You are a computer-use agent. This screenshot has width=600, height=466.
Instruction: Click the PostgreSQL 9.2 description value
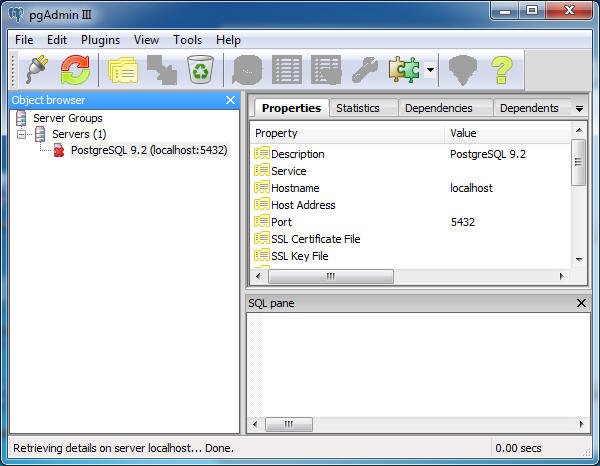[x=488, y=154]
